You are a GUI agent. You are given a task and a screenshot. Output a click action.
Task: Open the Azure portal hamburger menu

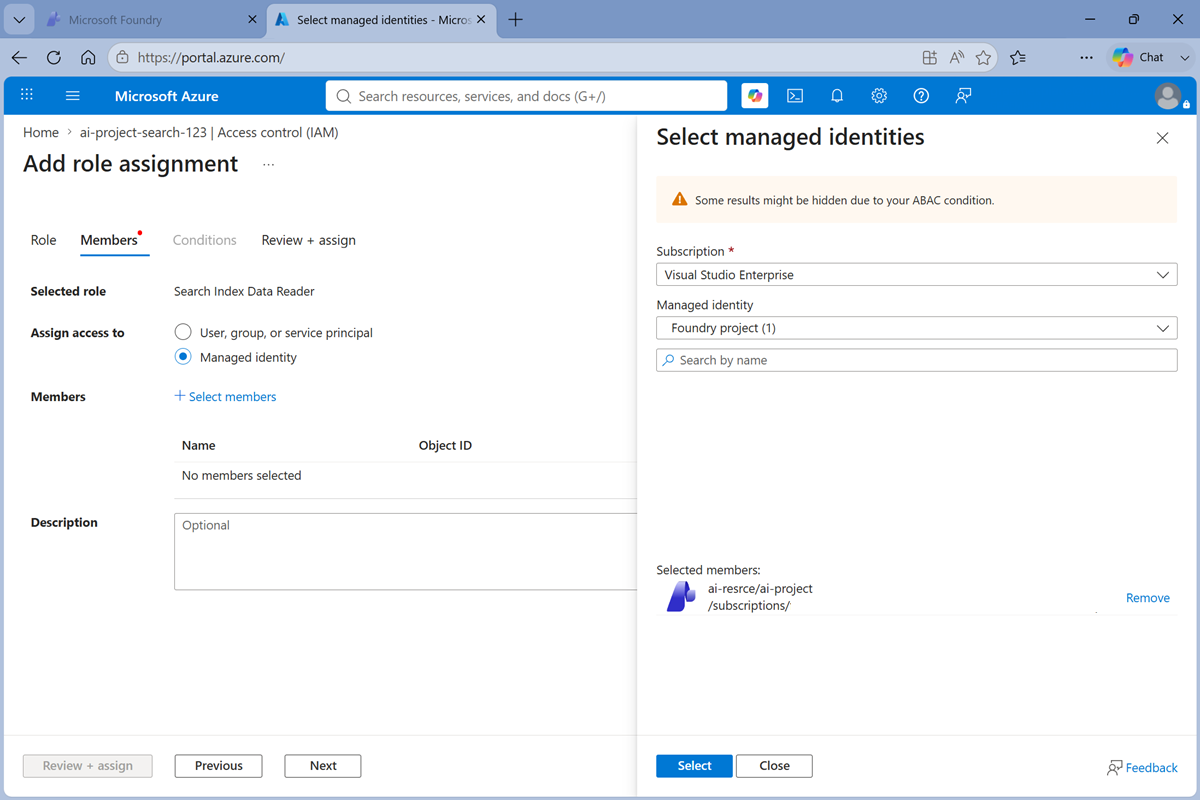click(x=72, y=96)
